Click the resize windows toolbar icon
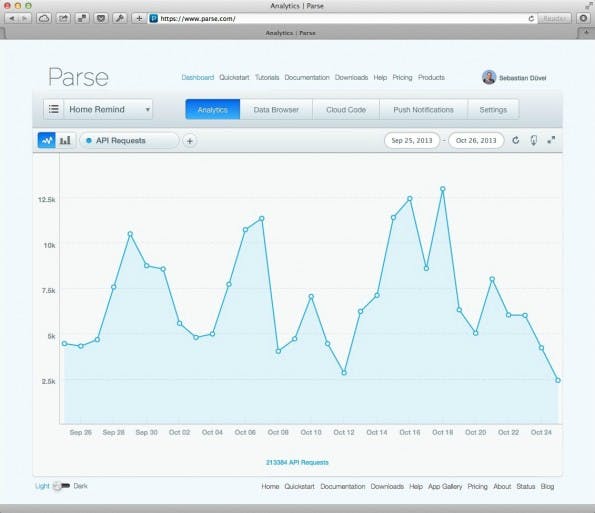The width and height of the screenshot is (595, 513). pos(82,18)
